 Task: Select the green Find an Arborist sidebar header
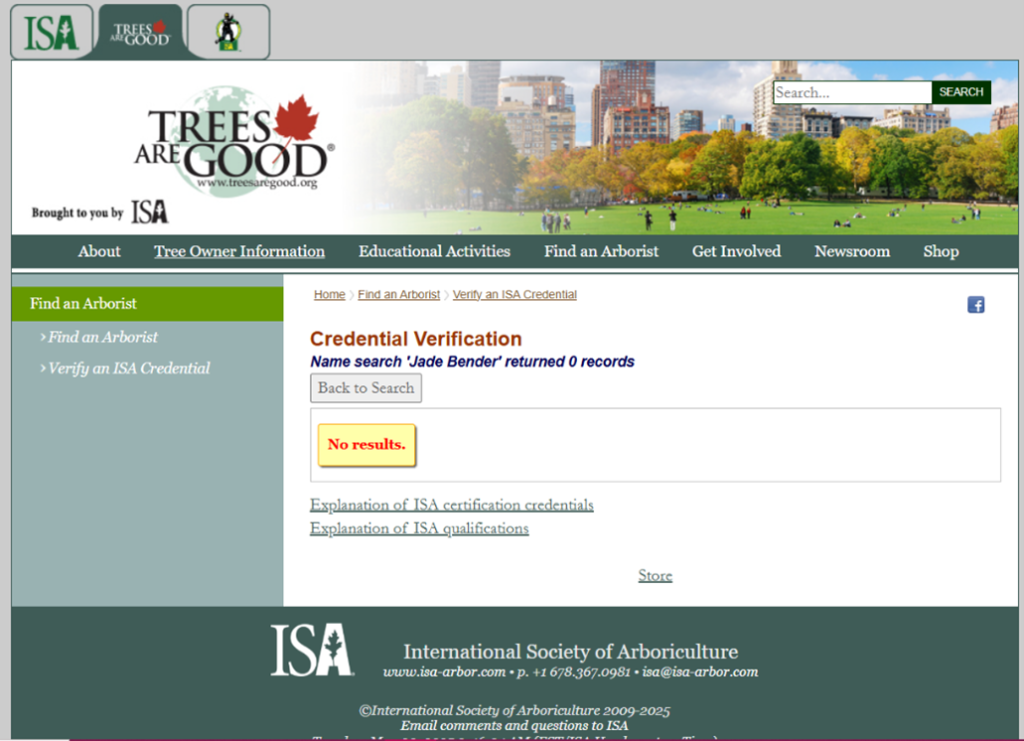click(x=148, y=304)
